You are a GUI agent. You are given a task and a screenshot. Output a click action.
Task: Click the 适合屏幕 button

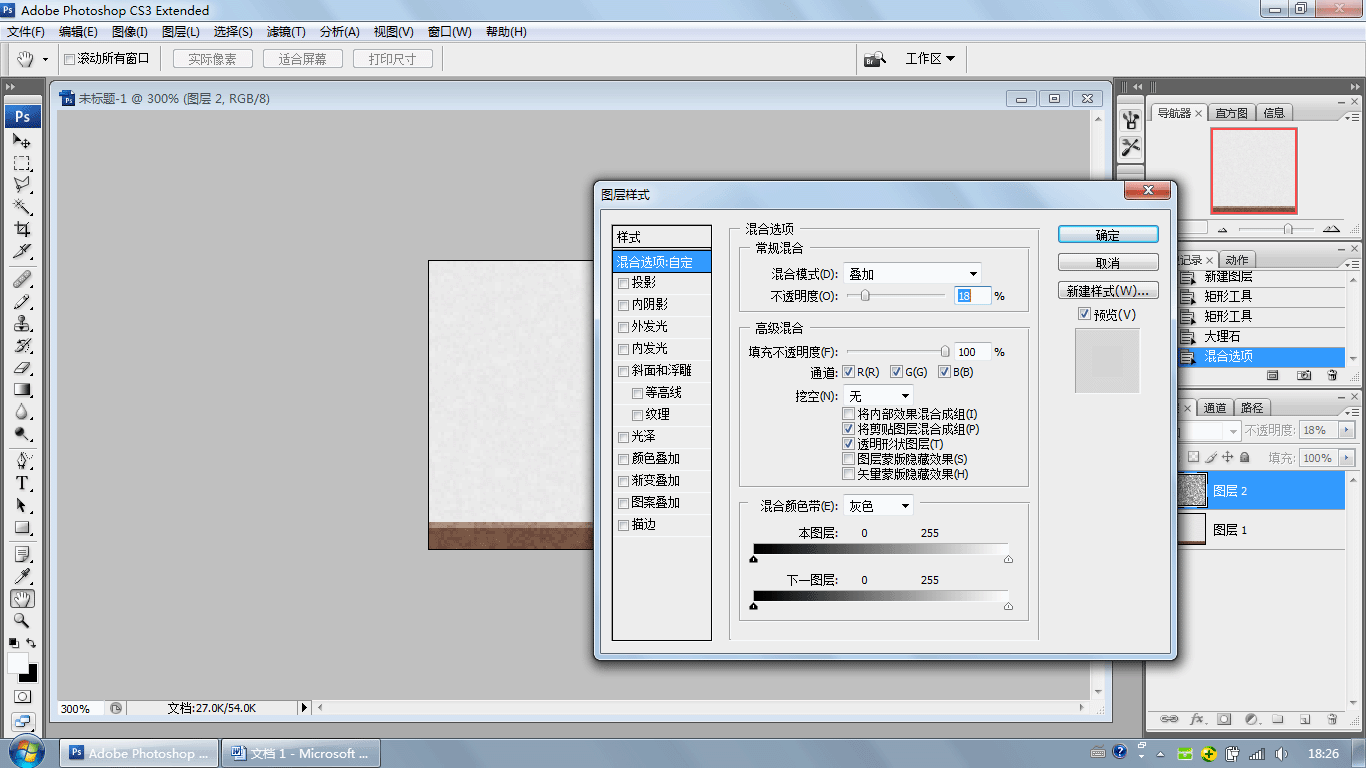pos(303,59)
